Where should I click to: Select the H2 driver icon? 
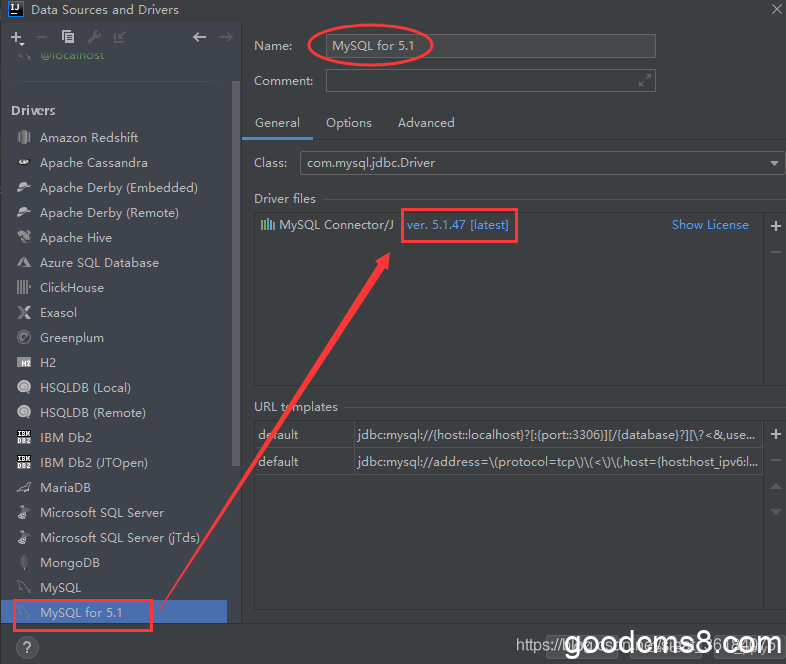(24, 362)
